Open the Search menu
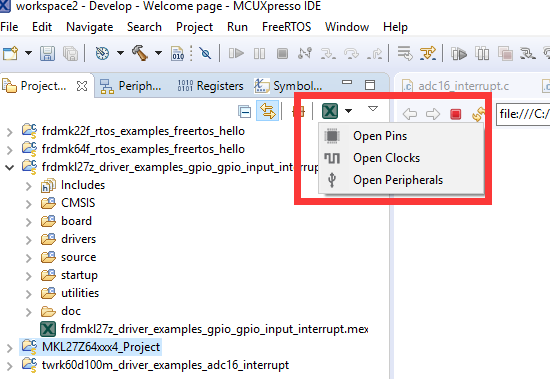The width and height of the screenshot is (550, 379). (x=144, y=27)
